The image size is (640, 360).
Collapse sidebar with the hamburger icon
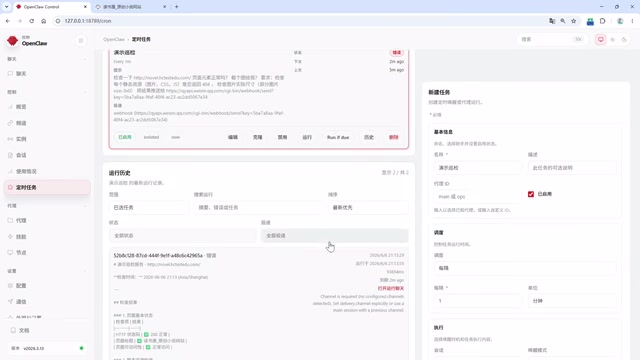click(81, 41)
